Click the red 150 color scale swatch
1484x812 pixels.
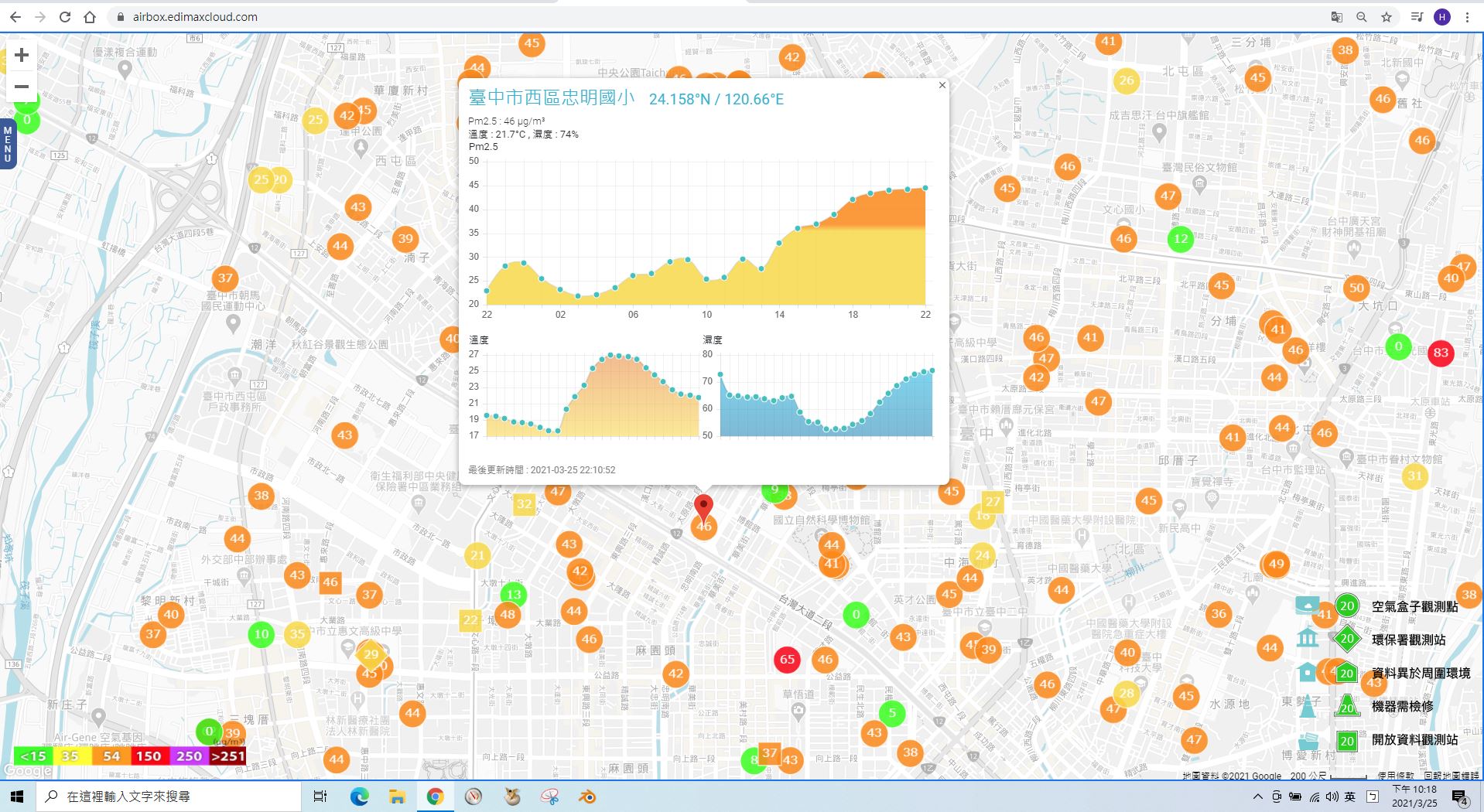[149, 756]
